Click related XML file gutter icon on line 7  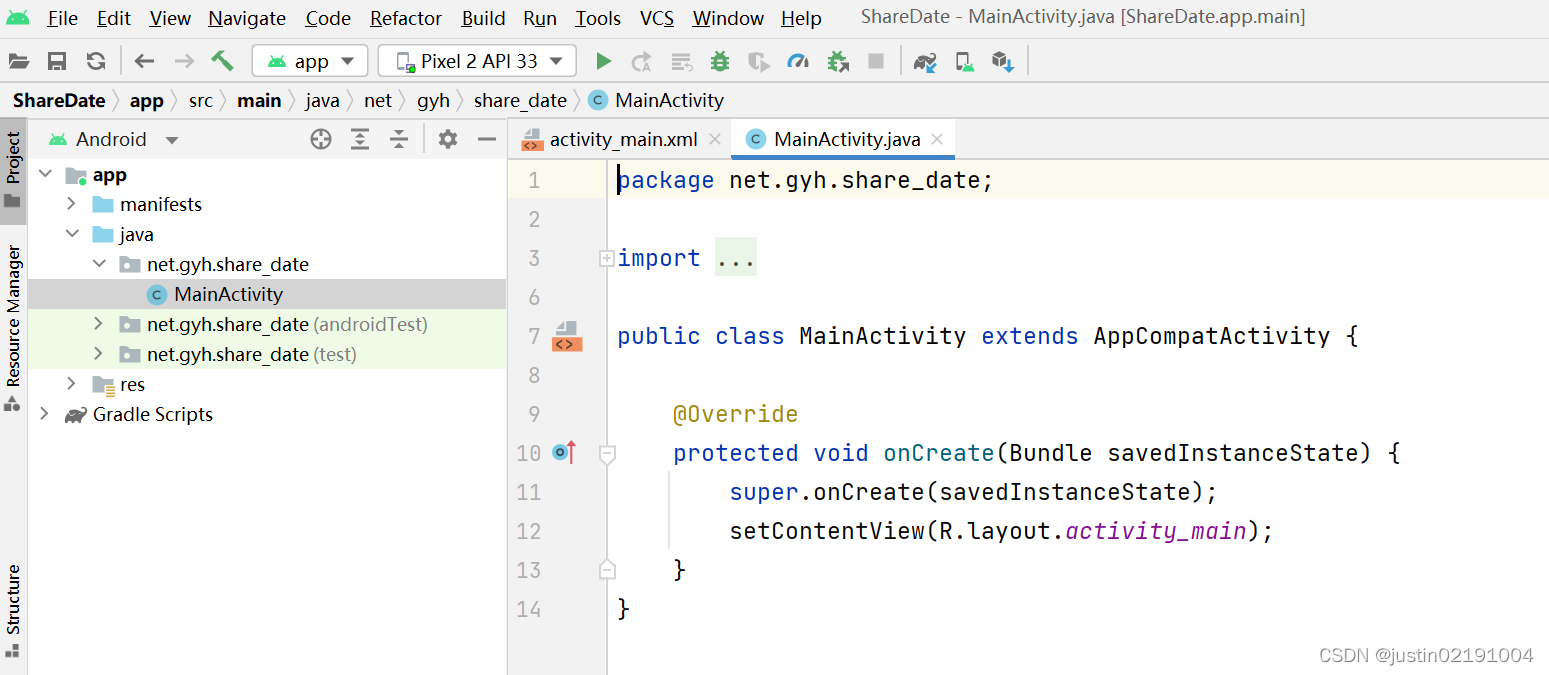coord(566,337)
